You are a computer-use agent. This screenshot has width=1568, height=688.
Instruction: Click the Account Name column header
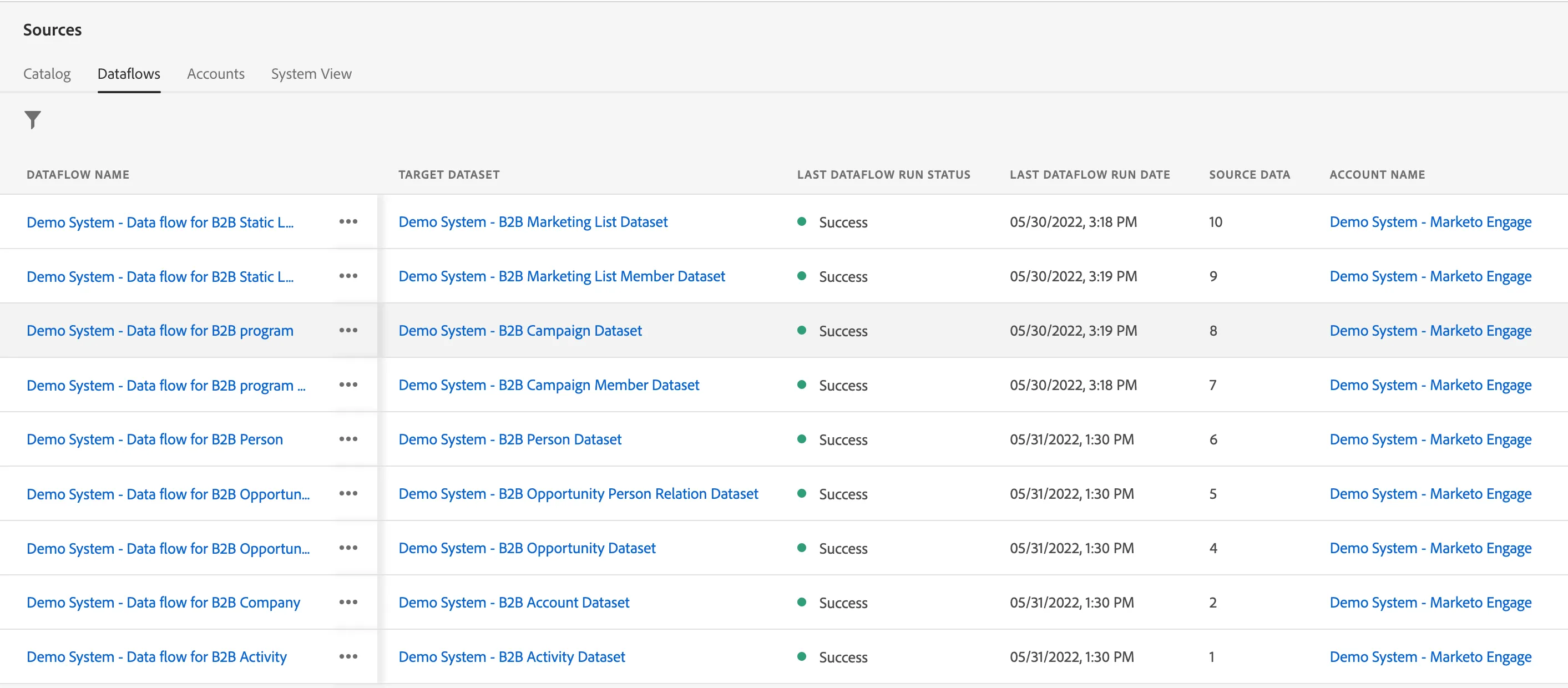(1377, 175)
